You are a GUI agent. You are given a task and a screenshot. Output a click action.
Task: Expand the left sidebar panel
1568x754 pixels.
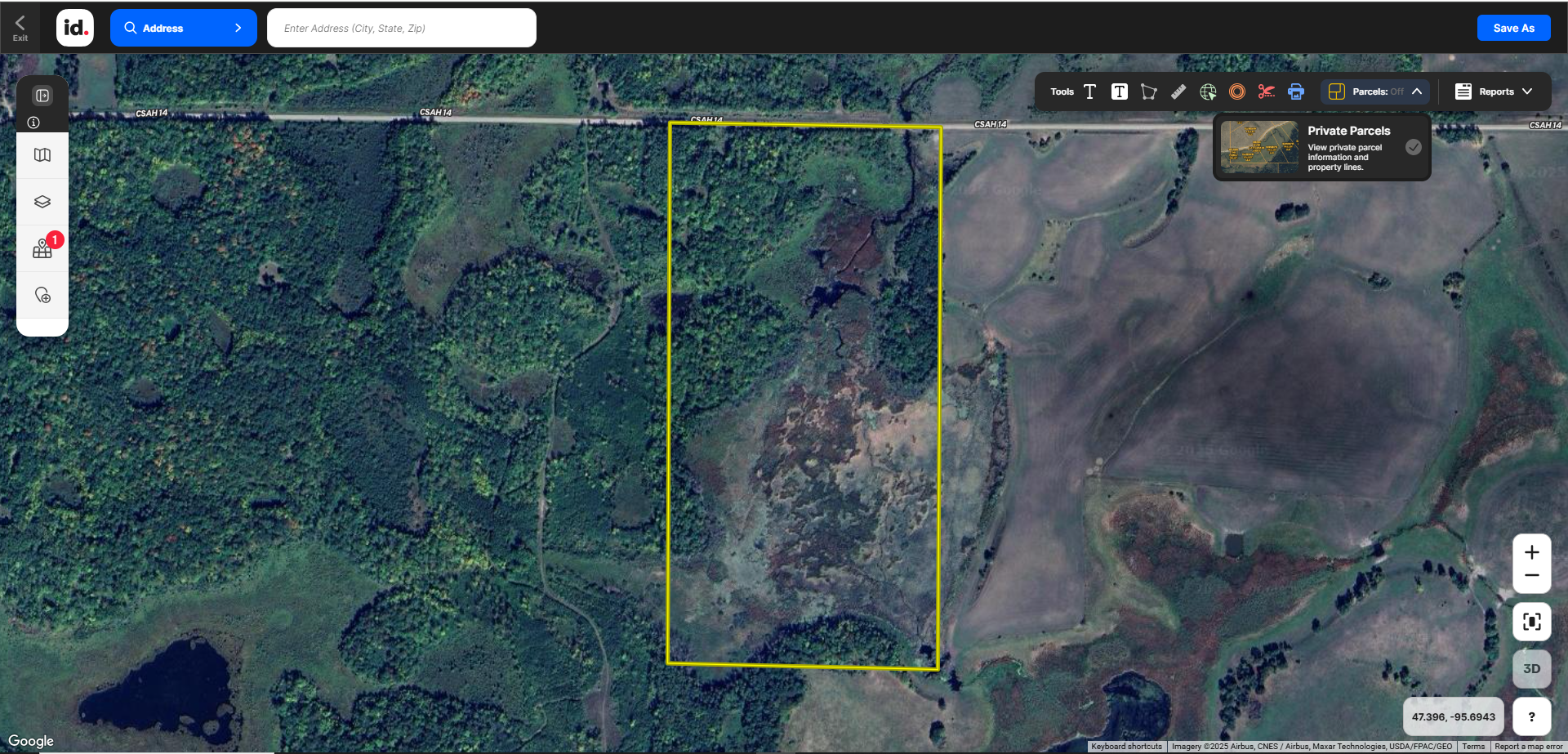point(42,96)
